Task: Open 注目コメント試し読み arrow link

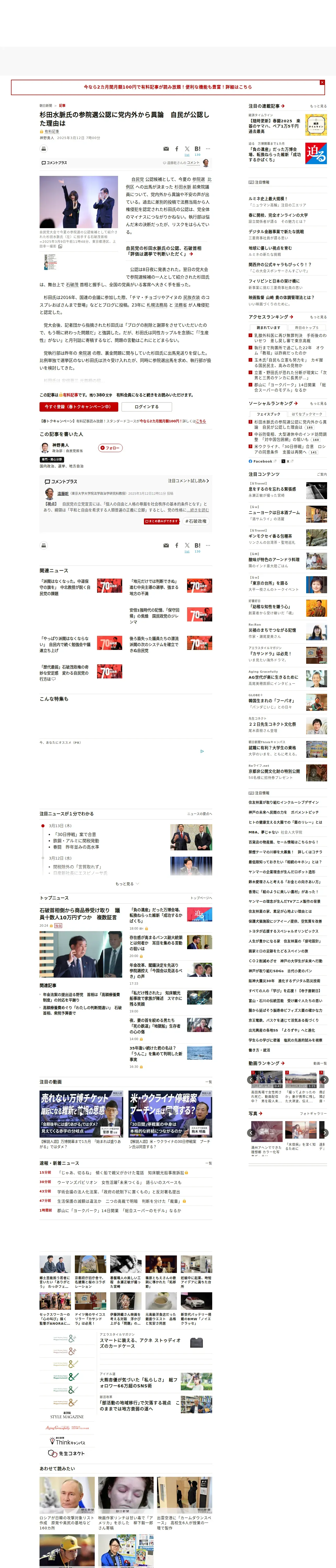Action: coord(188,481)
